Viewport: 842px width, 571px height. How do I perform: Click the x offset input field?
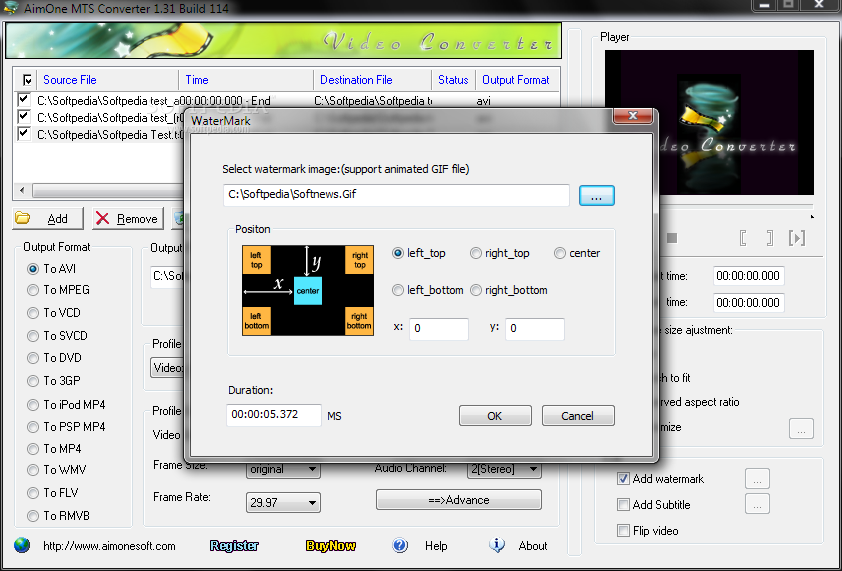[439, 329]
